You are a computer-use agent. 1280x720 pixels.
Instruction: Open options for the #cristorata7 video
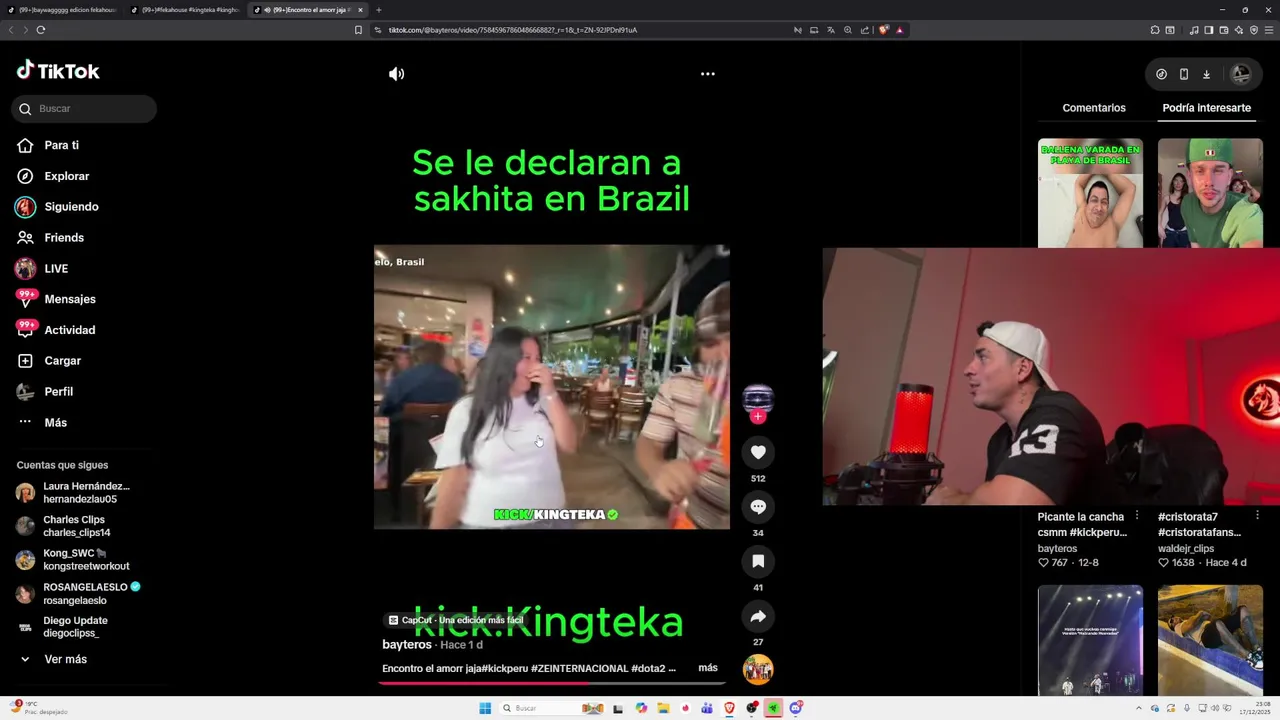click(1257, 516)
